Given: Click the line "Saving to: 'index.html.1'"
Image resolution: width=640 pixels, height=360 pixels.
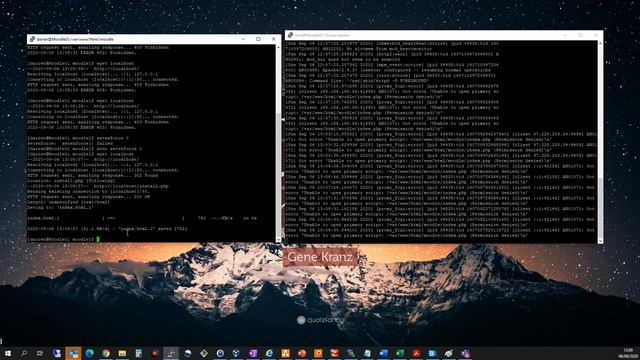Looking at the screenshot, I should click(x=60, y=207).
